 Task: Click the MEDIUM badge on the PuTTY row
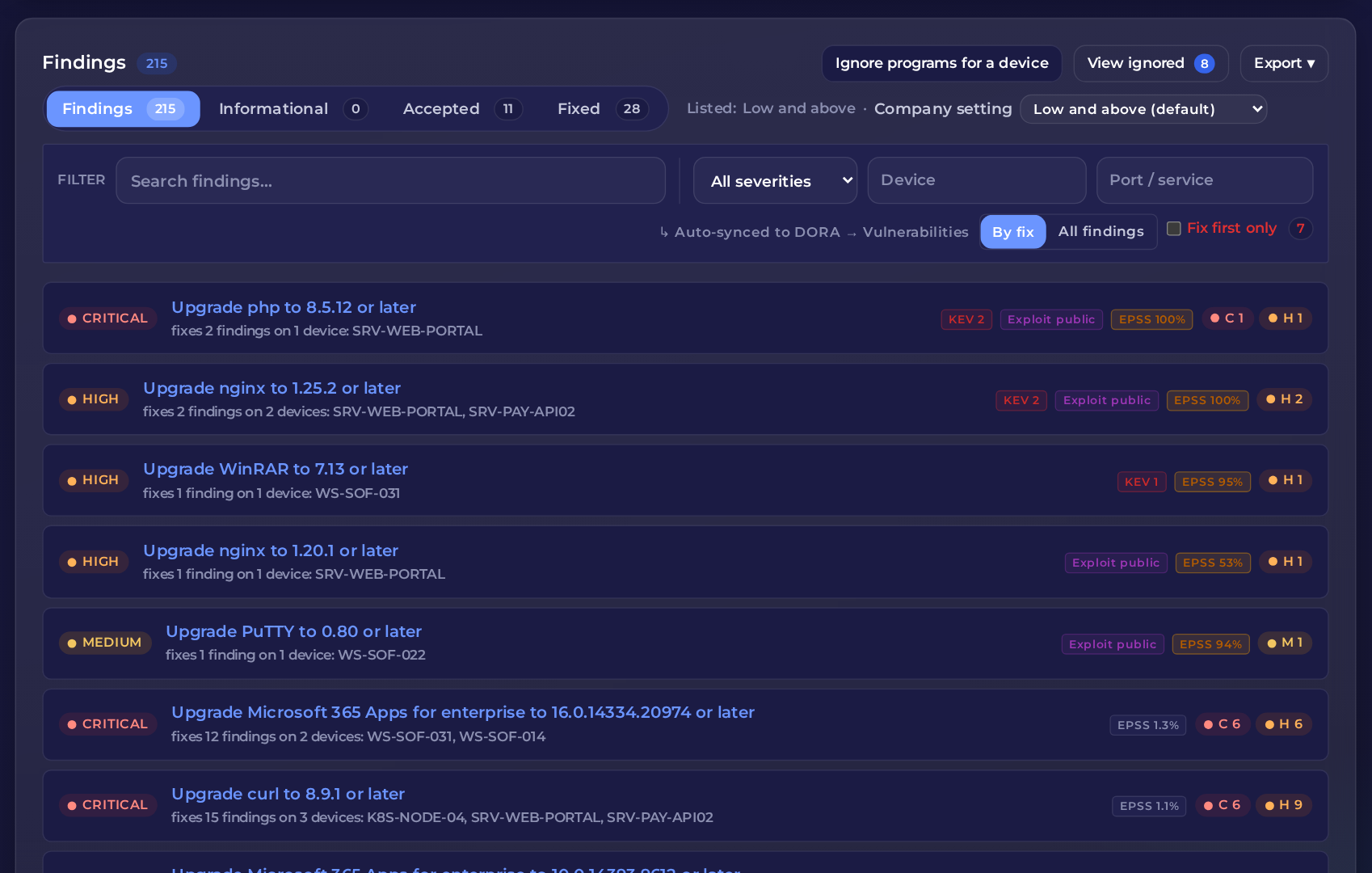[105, 643]
